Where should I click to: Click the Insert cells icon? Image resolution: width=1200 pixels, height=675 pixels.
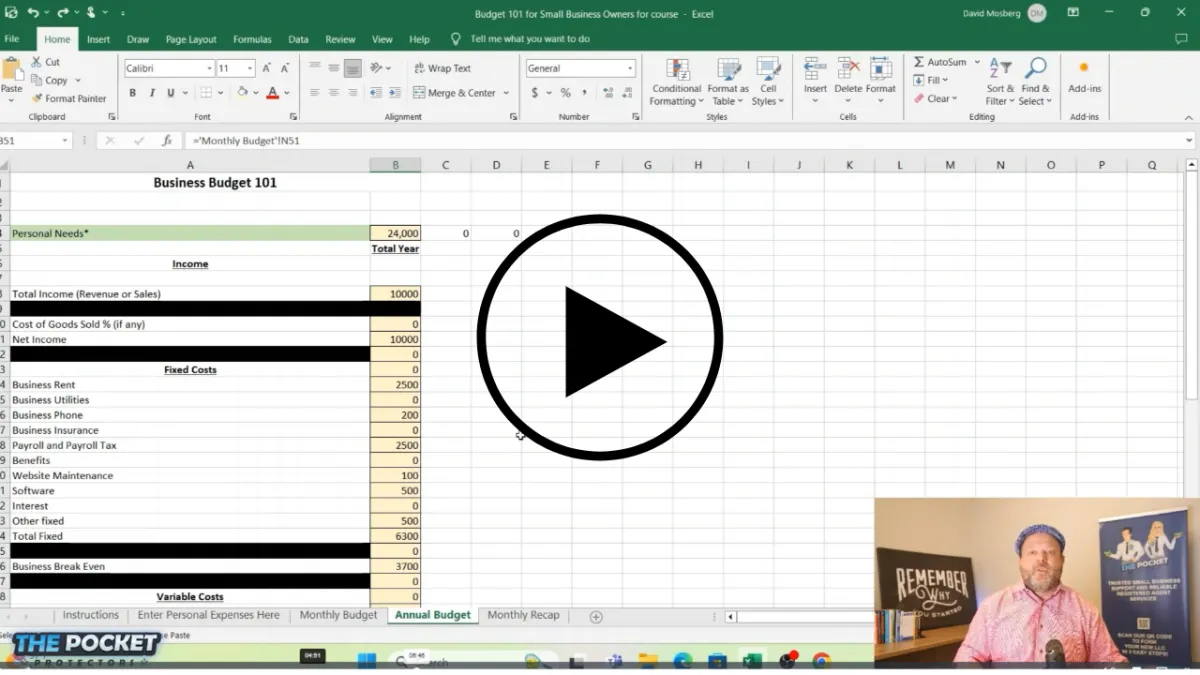815,69
